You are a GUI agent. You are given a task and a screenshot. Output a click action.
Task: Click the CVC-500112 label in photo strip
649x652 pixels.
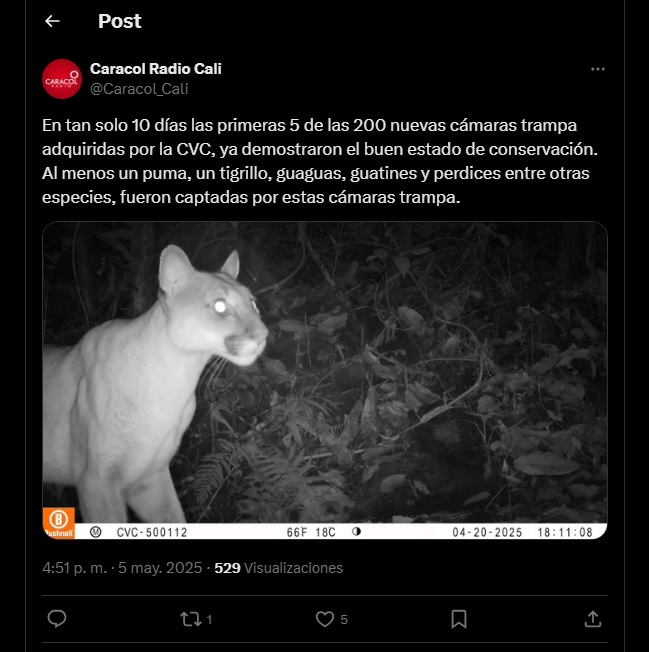pyautogui.click(x=152, y=532)
